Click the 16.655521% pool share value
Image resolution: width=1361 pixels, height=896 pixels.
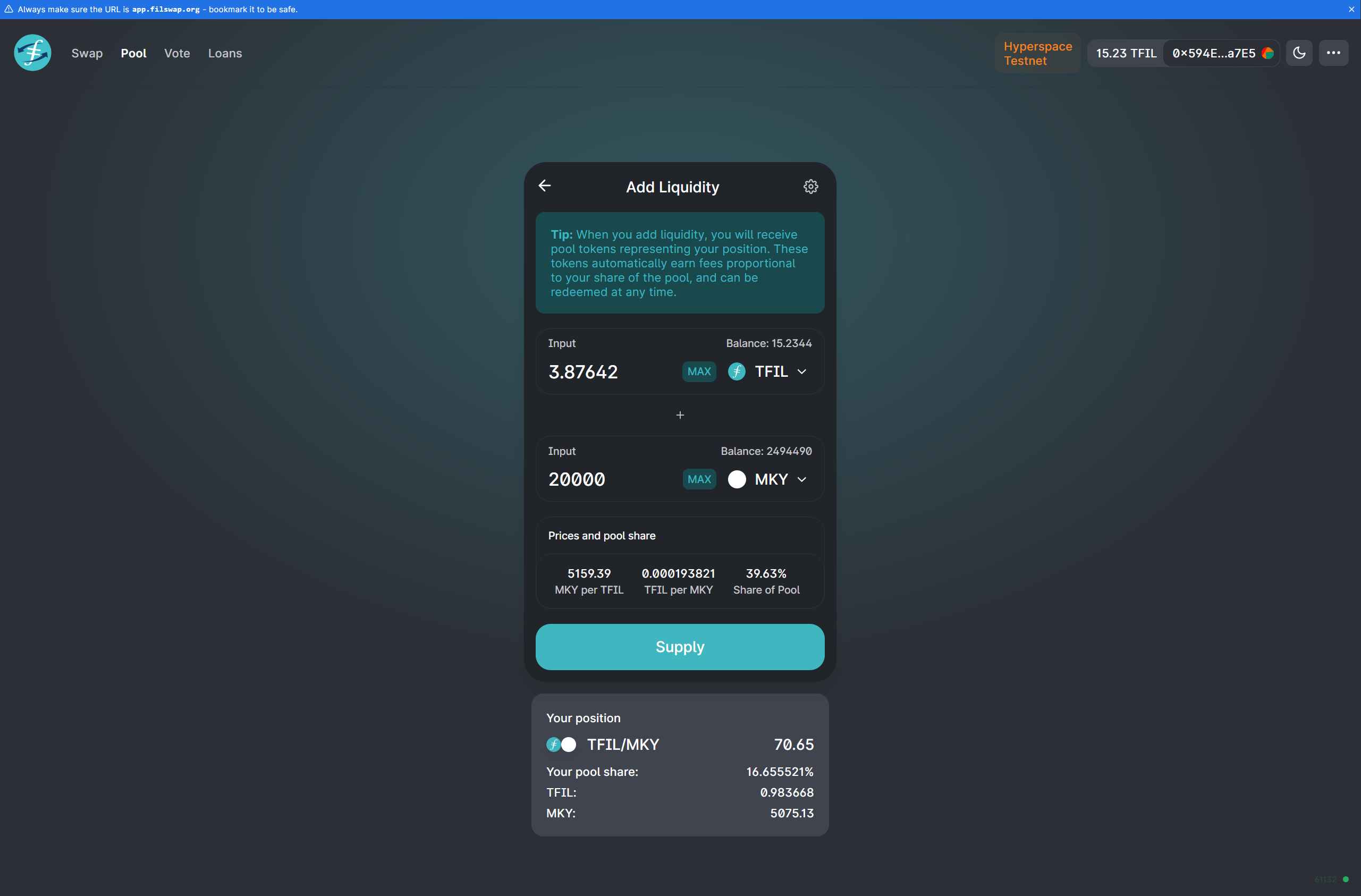point(780,772)
